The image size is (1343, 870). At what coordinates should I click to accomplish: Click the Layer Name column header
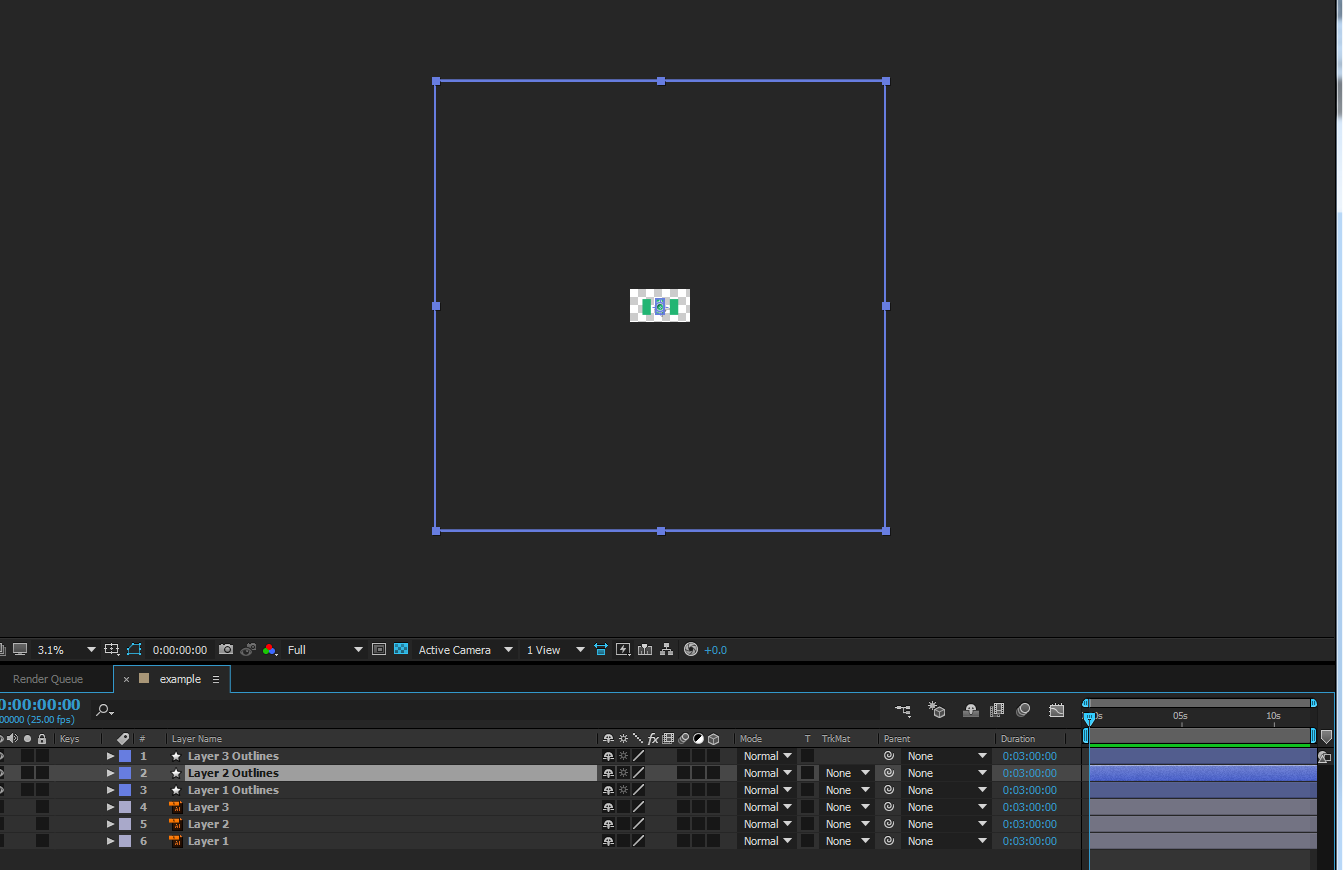(x=197, y=739)
